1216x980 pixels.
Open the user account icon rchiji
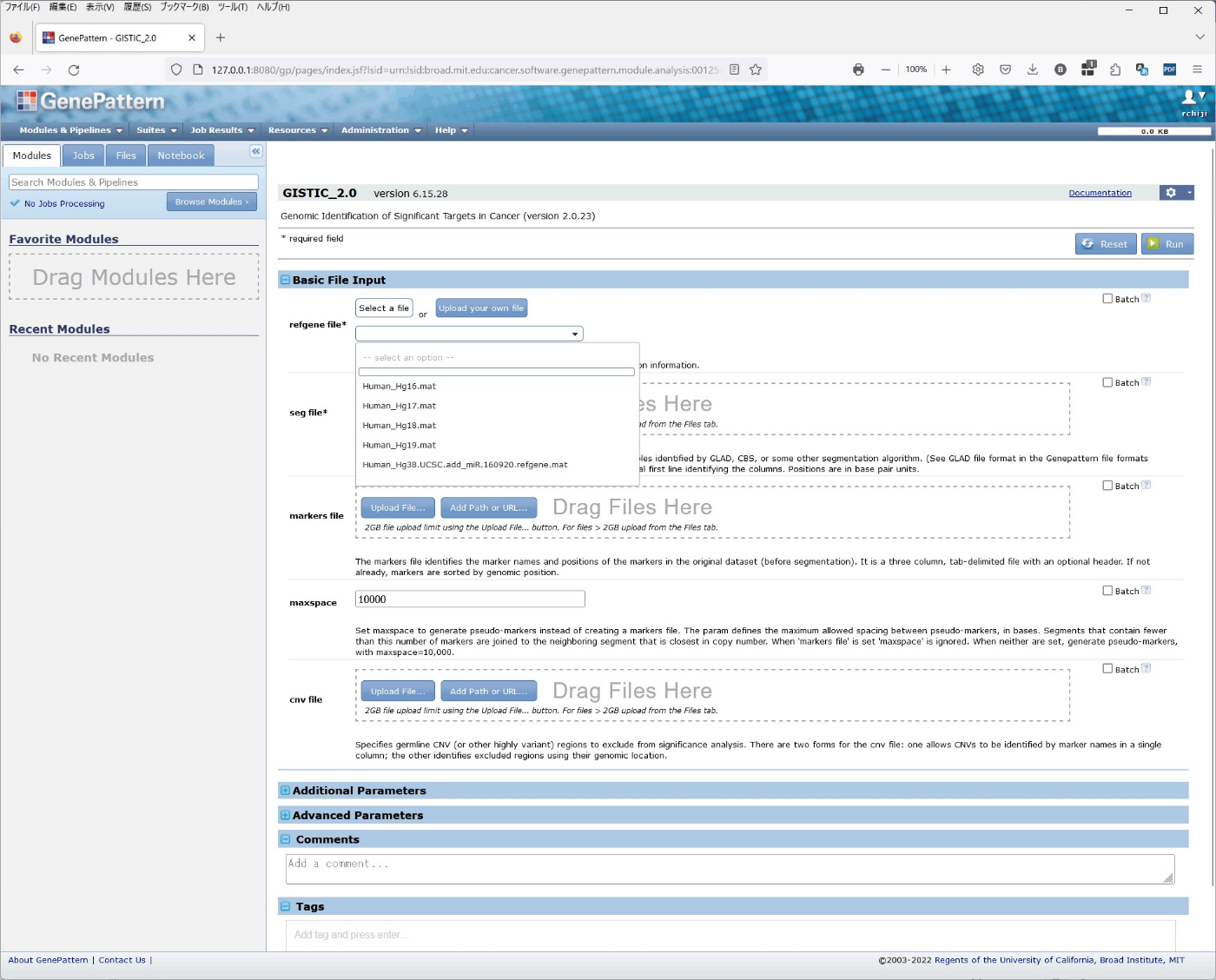click(1194, 103)
